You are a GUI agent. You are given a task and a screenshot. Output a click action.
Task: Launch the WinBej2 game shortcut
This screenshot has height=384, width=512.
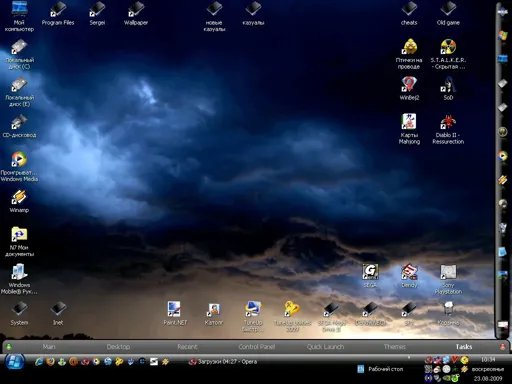pos(409,88)
